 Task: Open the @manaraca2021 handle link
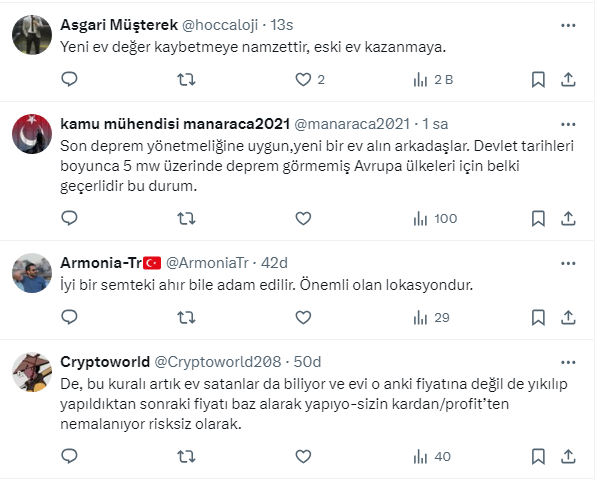(x=352, y=124)
